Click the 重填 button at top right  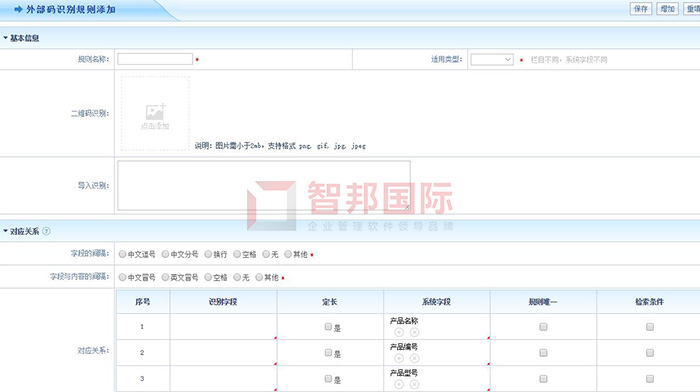(x=692, y=8)
